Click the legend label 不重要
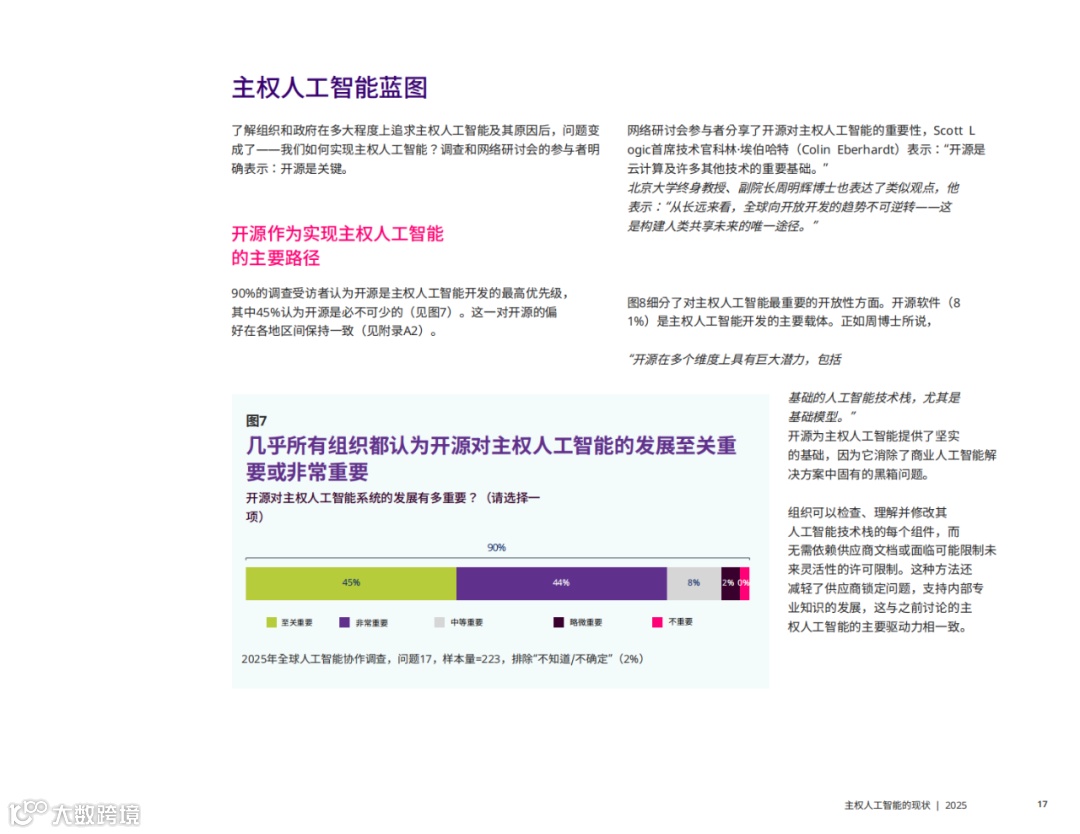1080x834 pixels. point(681,622)
